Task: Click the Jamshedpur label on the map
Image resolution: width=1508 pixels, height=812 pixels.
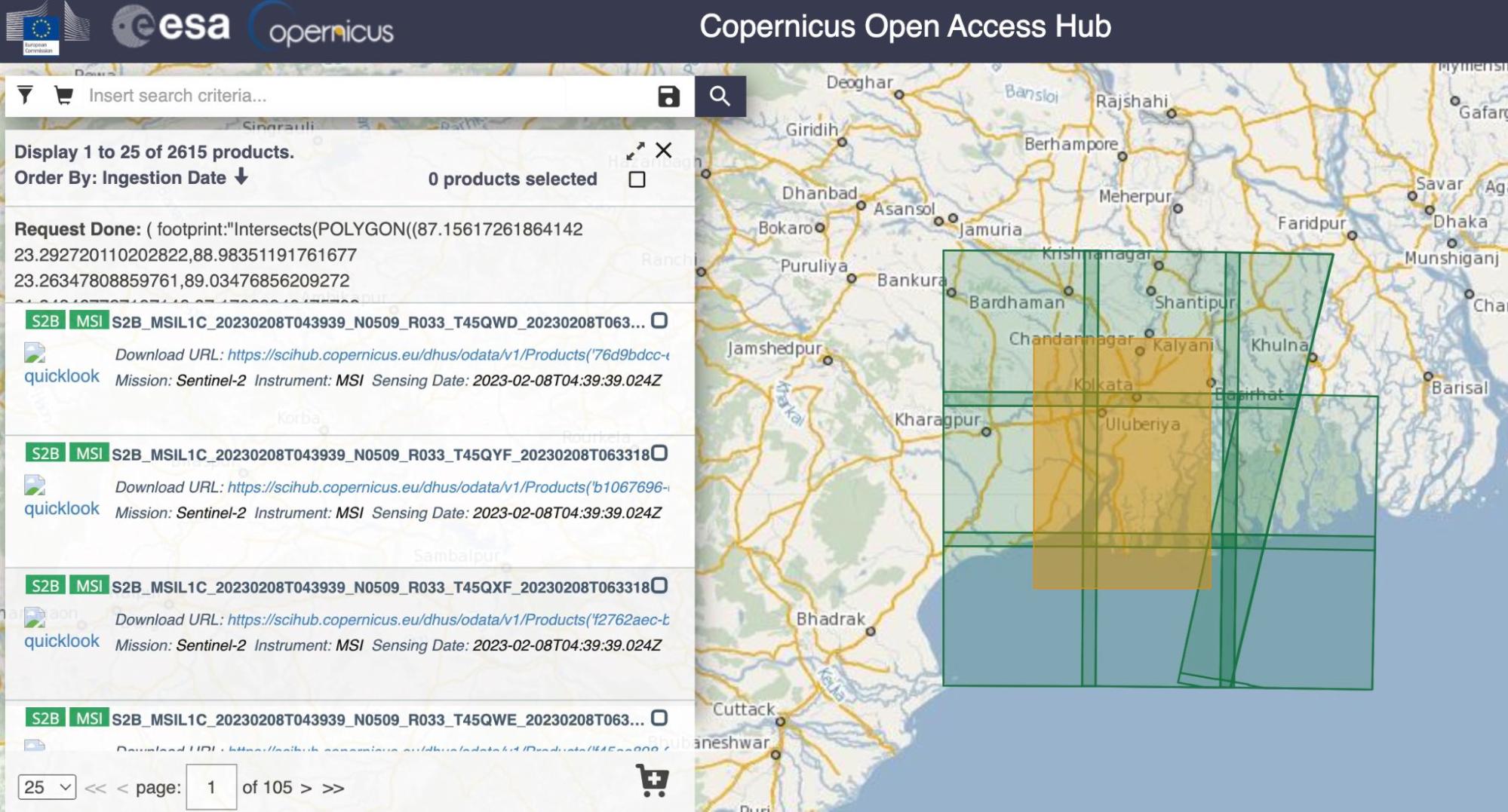Action: [x=774, y=348]
